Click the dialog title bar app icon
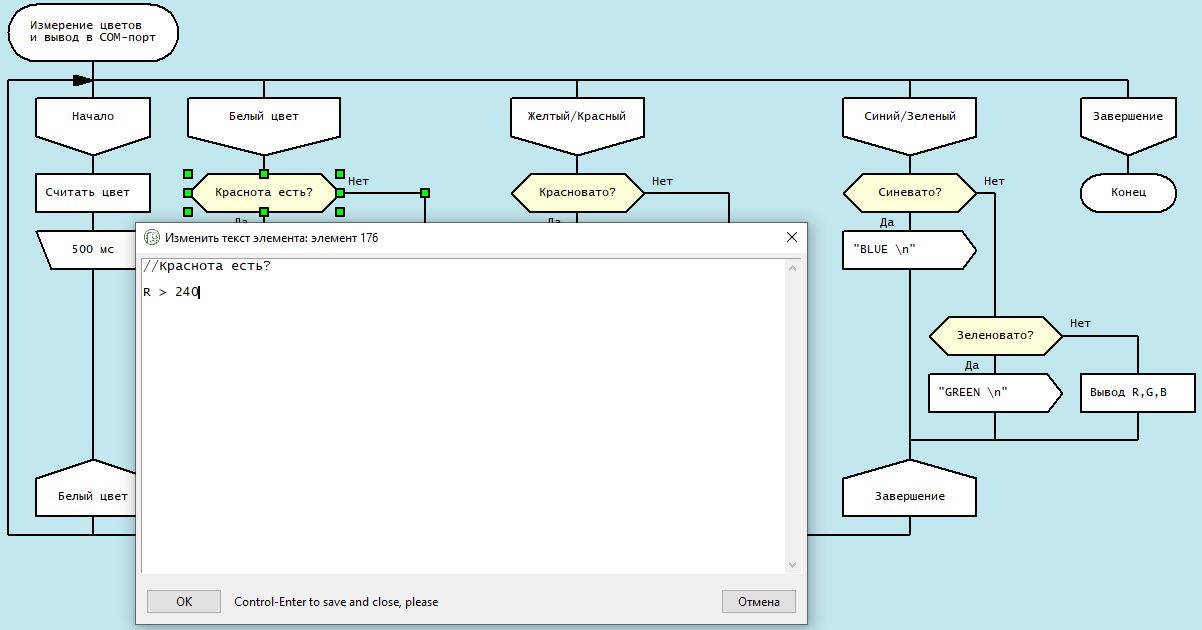 click(152, 237)
